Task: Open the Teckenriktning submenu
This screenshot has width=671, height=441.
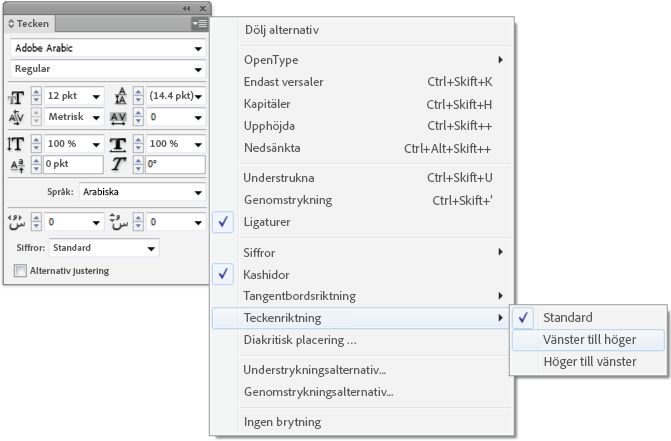Action: pos(362,318)
